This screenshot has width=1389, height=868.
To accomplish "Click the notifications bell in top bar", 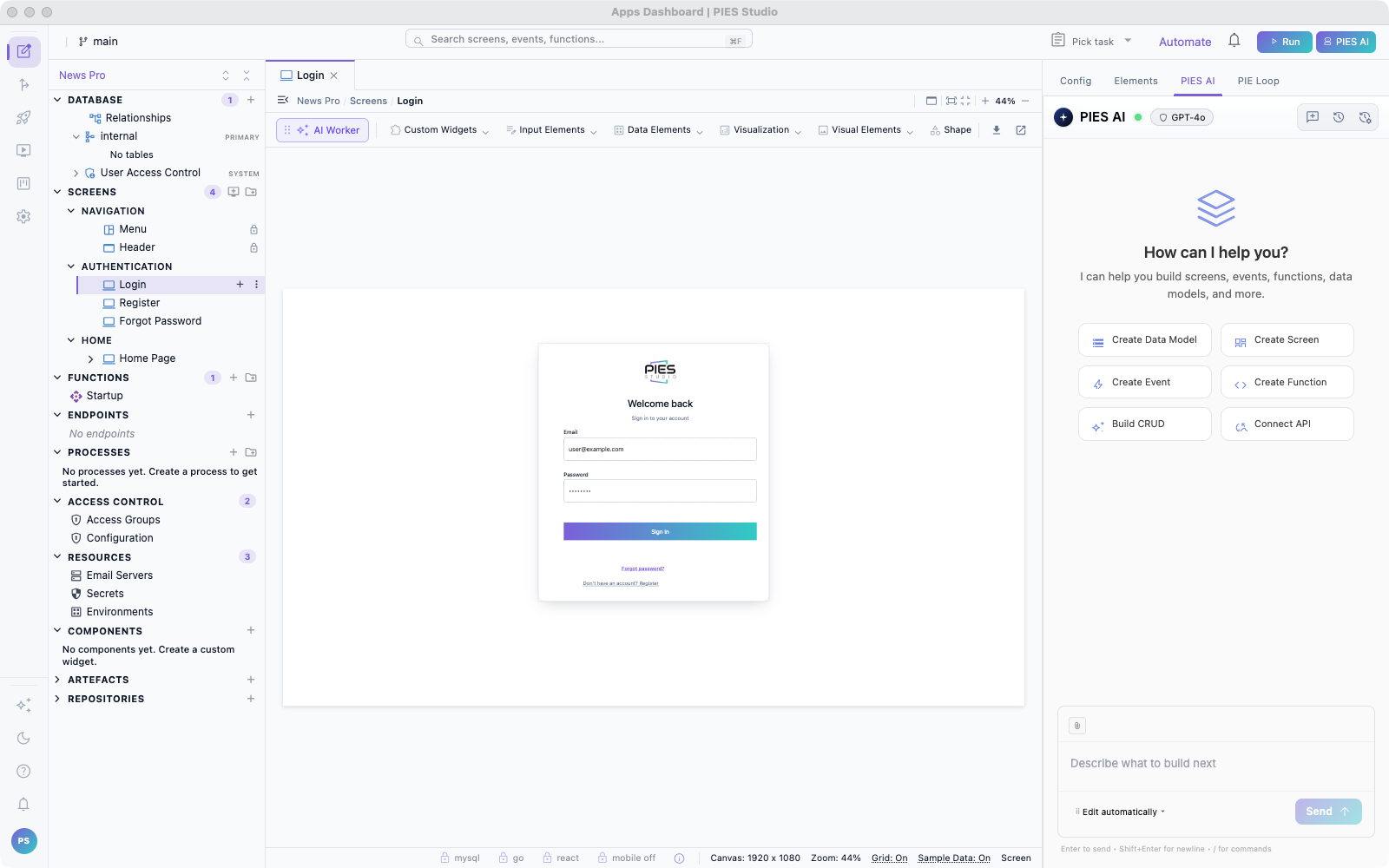I will [x=1234, y=41].
